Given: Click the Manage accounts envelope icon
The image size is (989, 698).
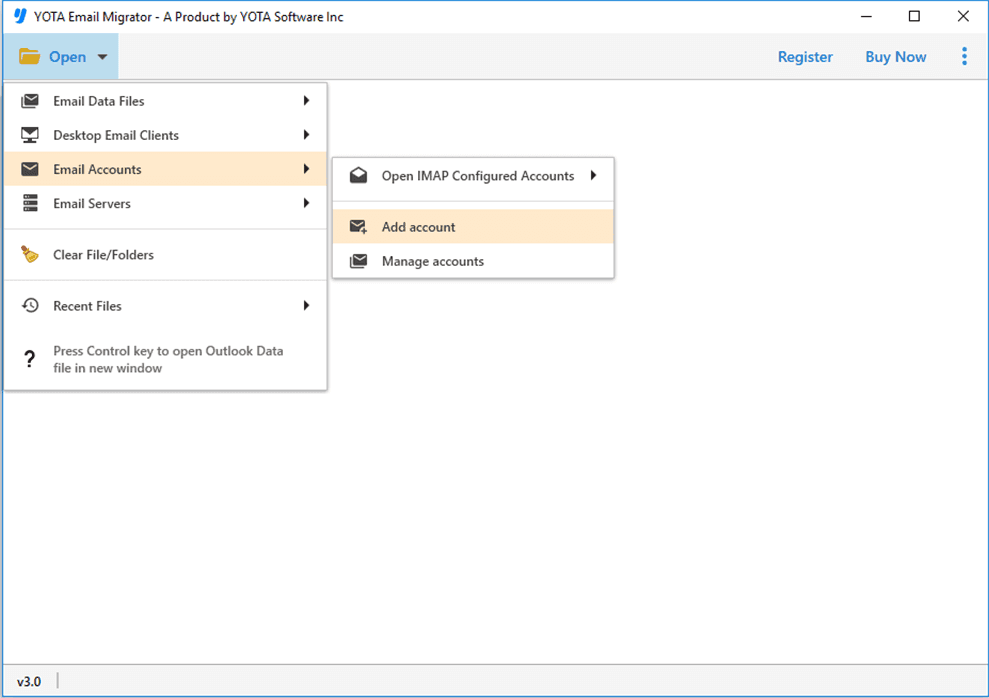Looking at the screenshot, I should coord(358,261).
